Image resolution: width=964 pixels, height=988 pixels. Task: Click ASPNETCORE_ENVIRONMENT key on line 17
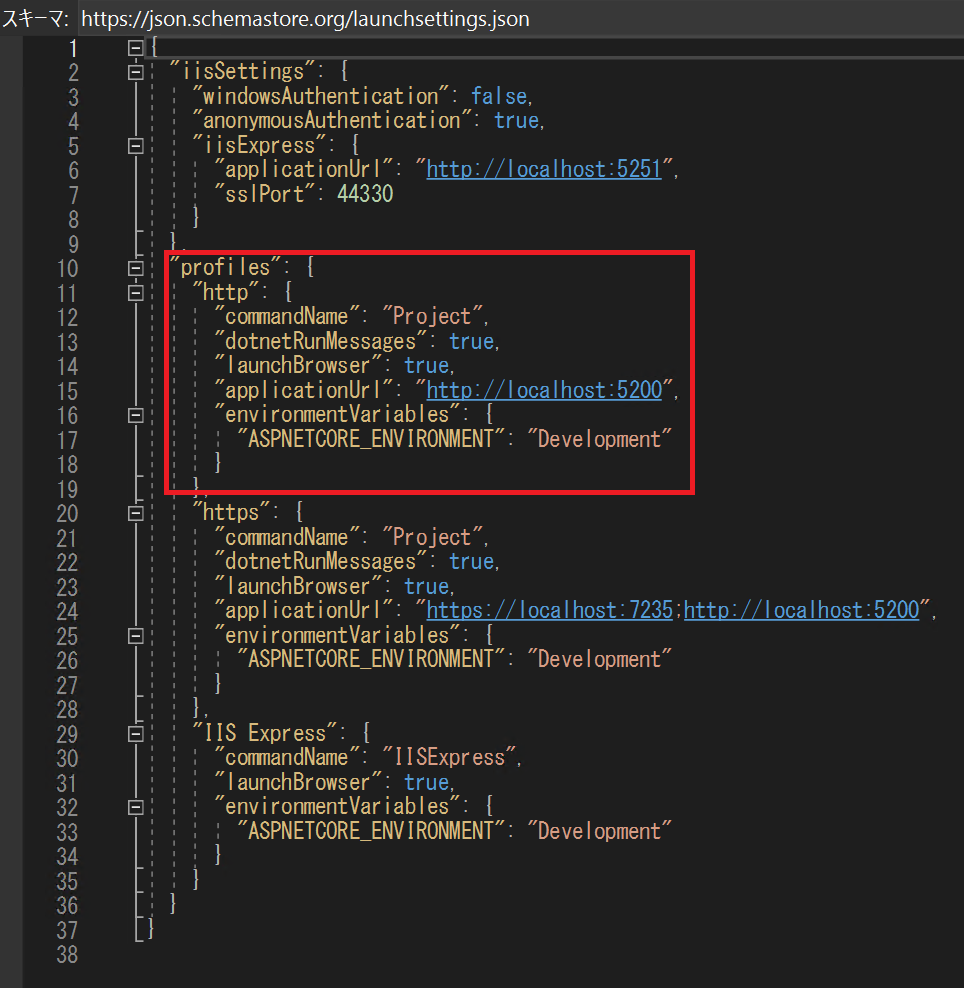[370, 439]
